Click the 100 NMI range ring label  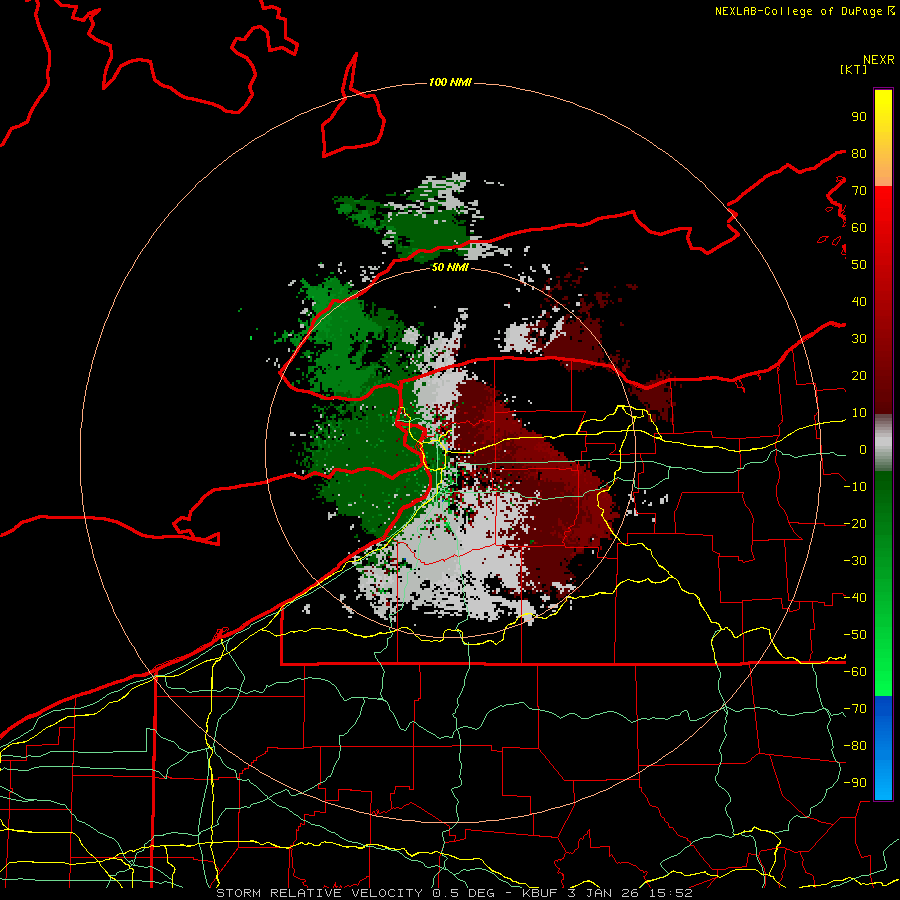[x=450, y=82]
